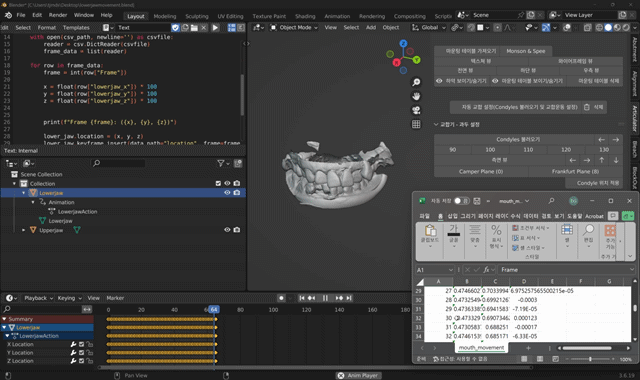Open the Object Mode dropdown
640x380 pixels.
click(294, 28)
